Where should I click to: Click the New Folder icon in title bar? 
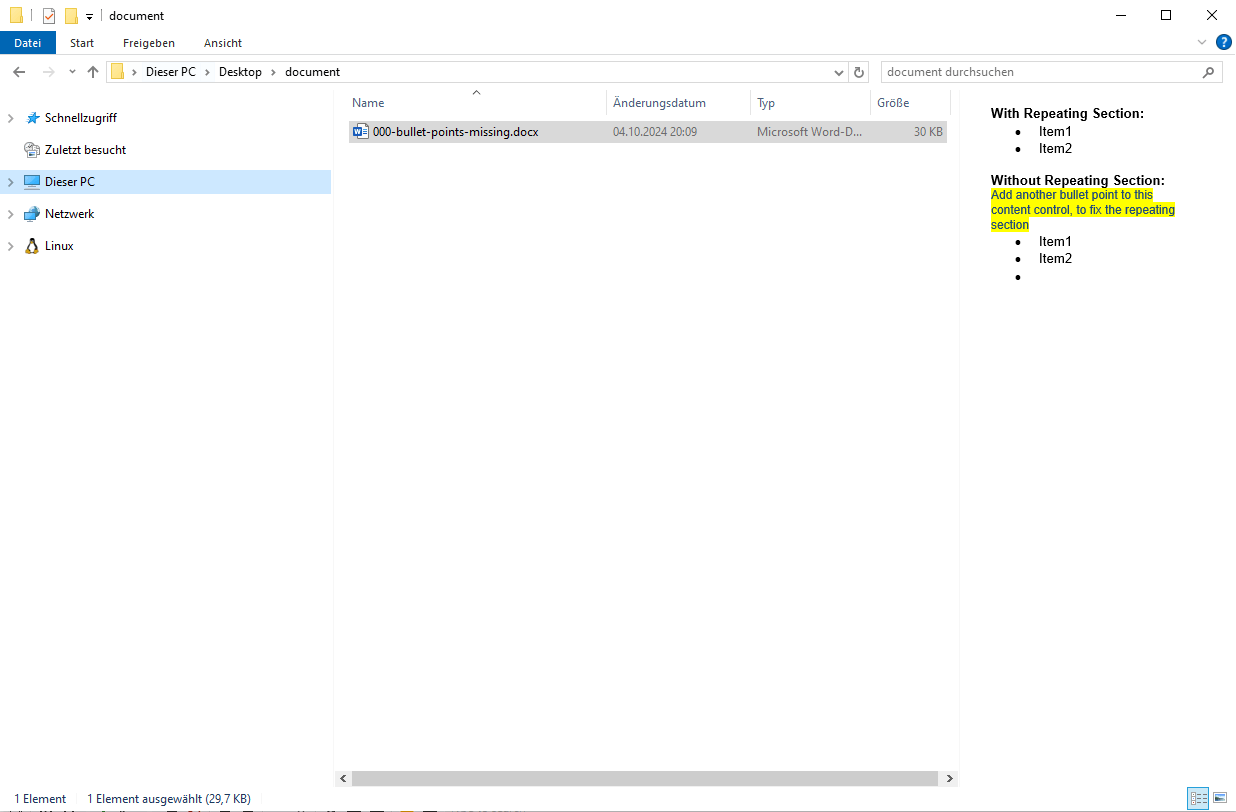click(x=71, y=16)
